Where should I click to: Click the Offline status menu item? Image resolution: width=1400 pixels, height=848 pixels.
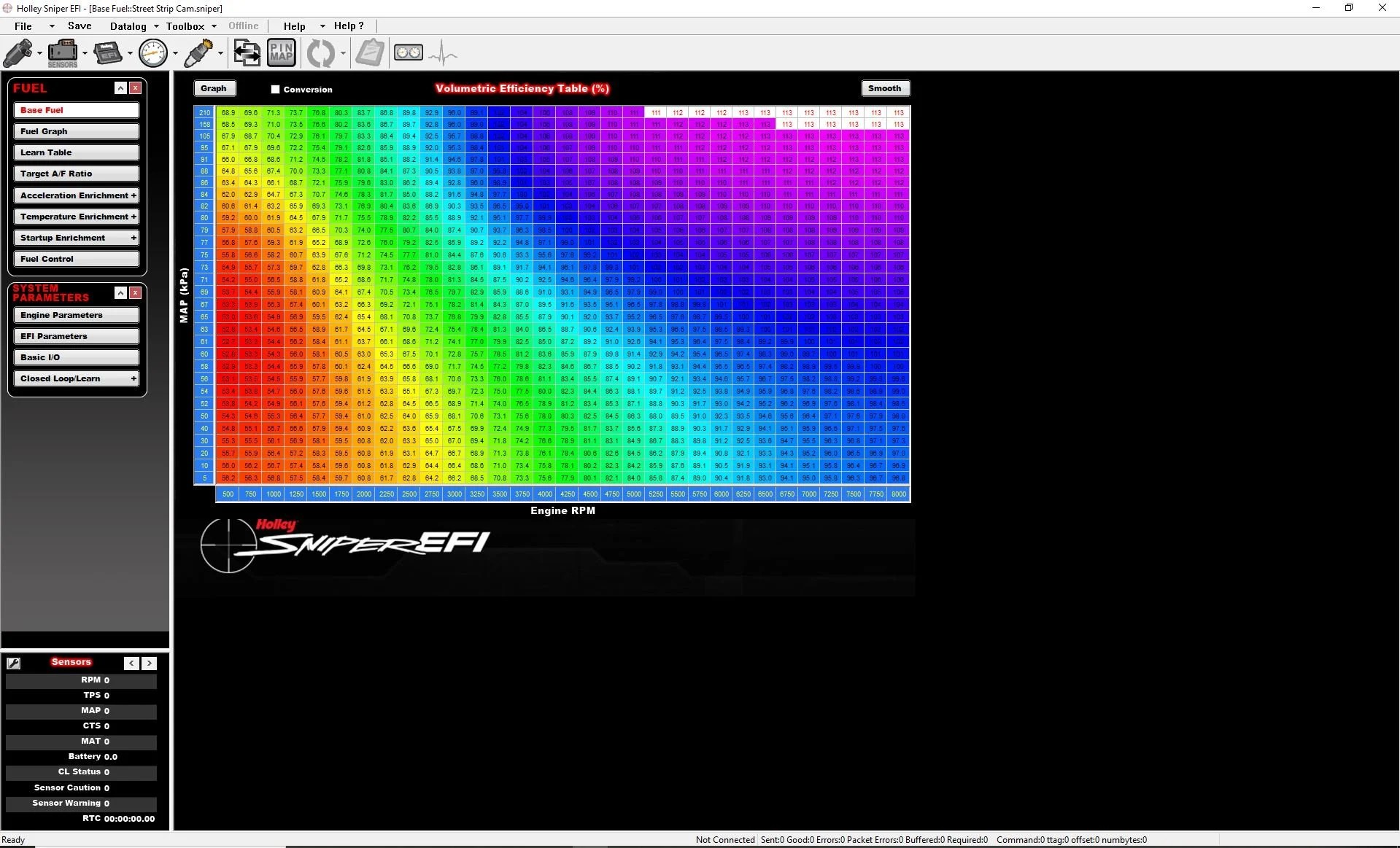[x=244, y=26]
